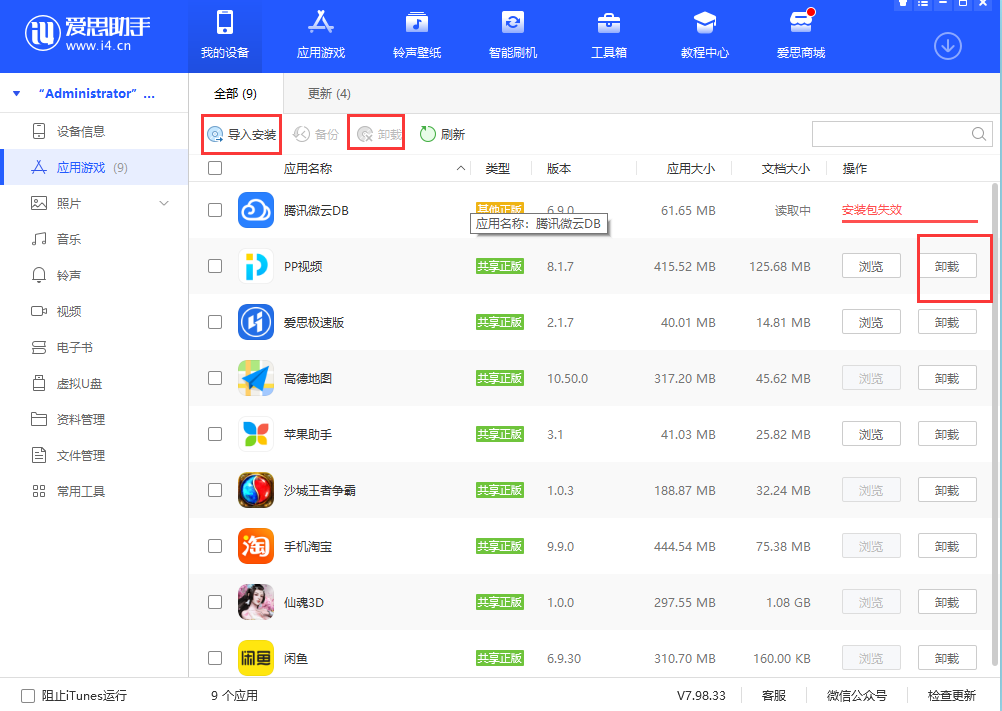
Task: Switch to the 更新 (4) tab
Action: pos(329,94)
